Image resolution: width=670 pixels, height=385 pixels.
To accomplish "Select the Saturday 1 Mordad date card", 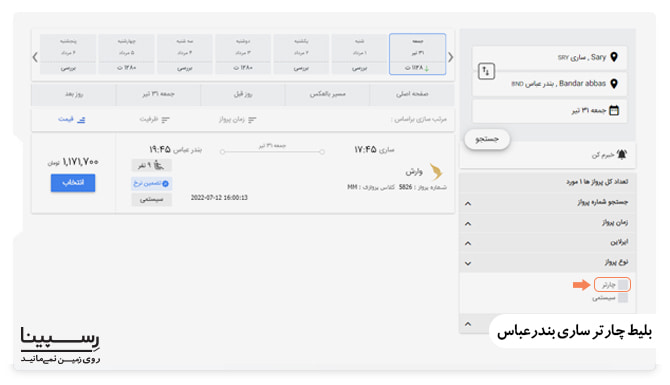I will pos(359,54).
